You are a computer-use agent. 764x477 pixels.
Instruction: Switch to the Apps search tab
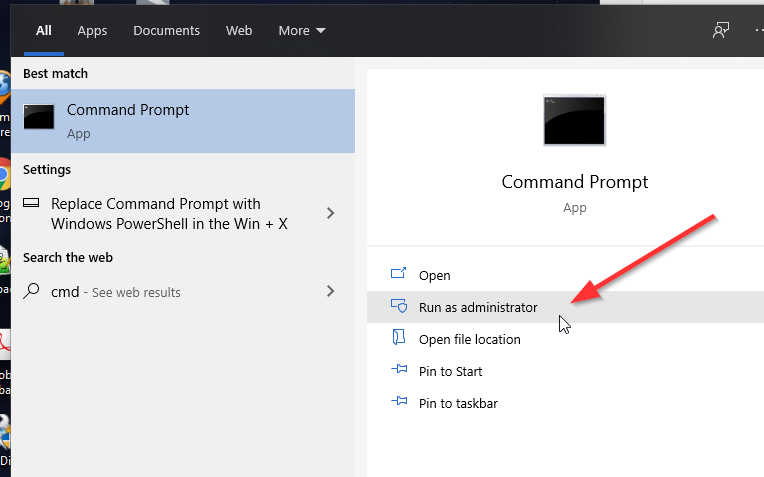click(92, 31)
